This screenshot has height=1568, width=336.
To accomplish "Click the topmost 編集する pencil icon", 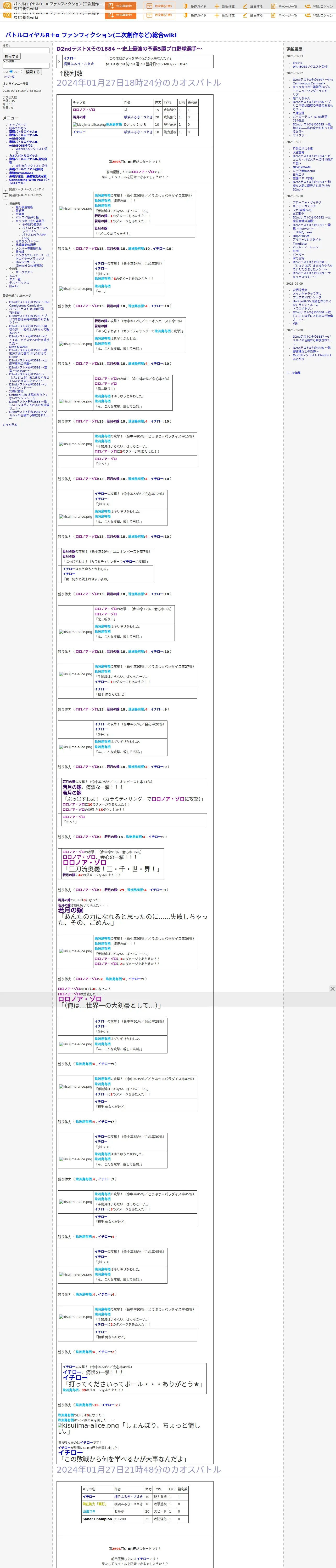I will (245, 6).
